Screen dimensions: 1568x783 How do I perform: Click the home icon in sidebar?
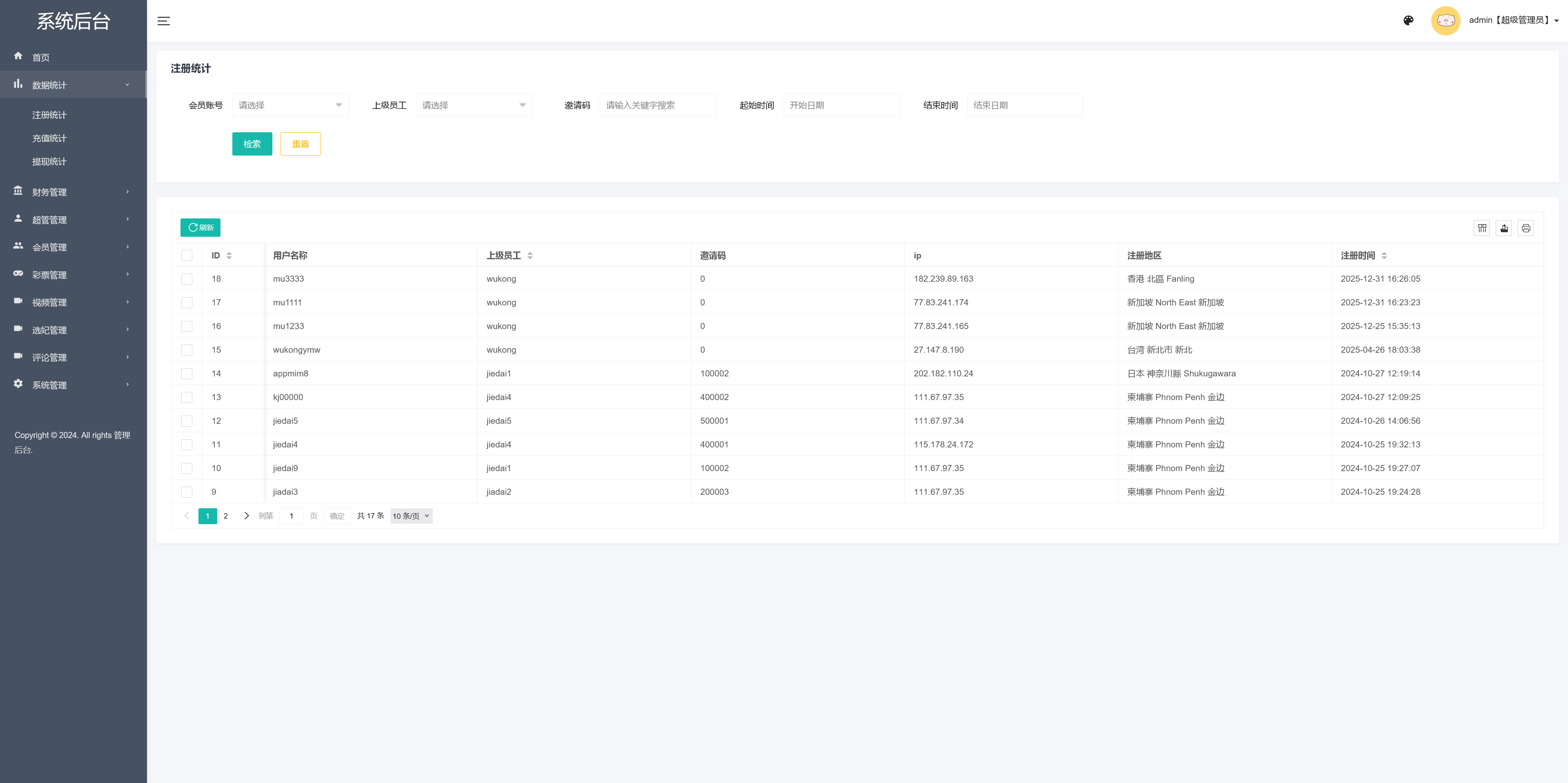(x=18, y=56)
